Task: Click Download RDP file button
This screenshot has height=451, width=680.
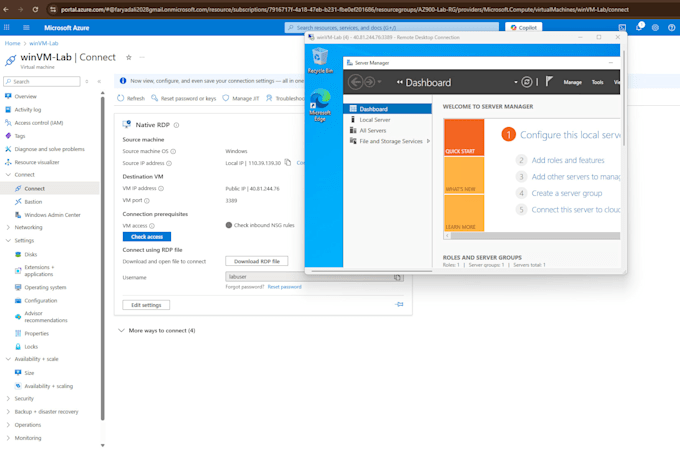Action: 257,261
